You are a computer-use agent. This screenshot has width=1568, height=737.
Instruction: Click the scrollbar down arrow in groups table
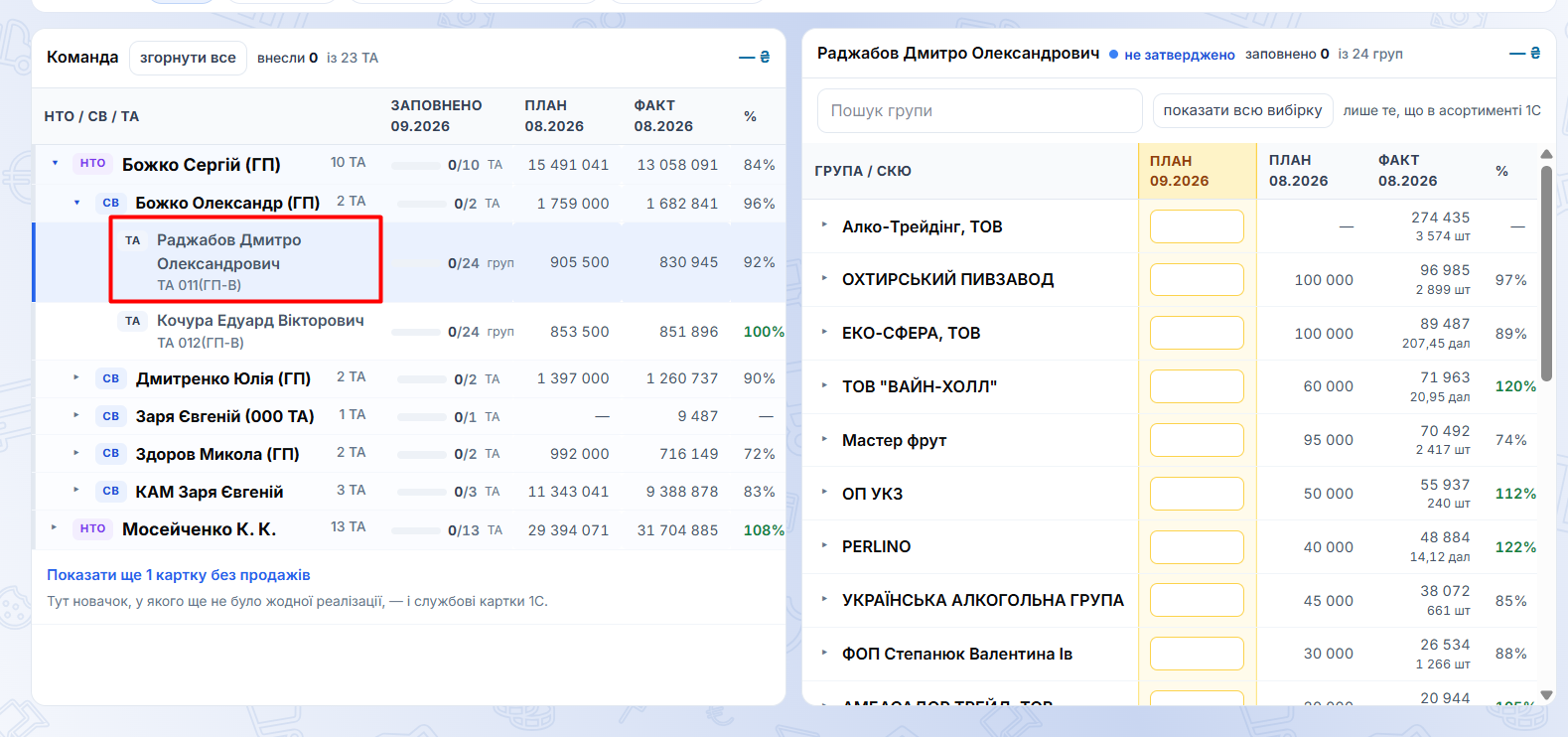(x=1546, y=695)
